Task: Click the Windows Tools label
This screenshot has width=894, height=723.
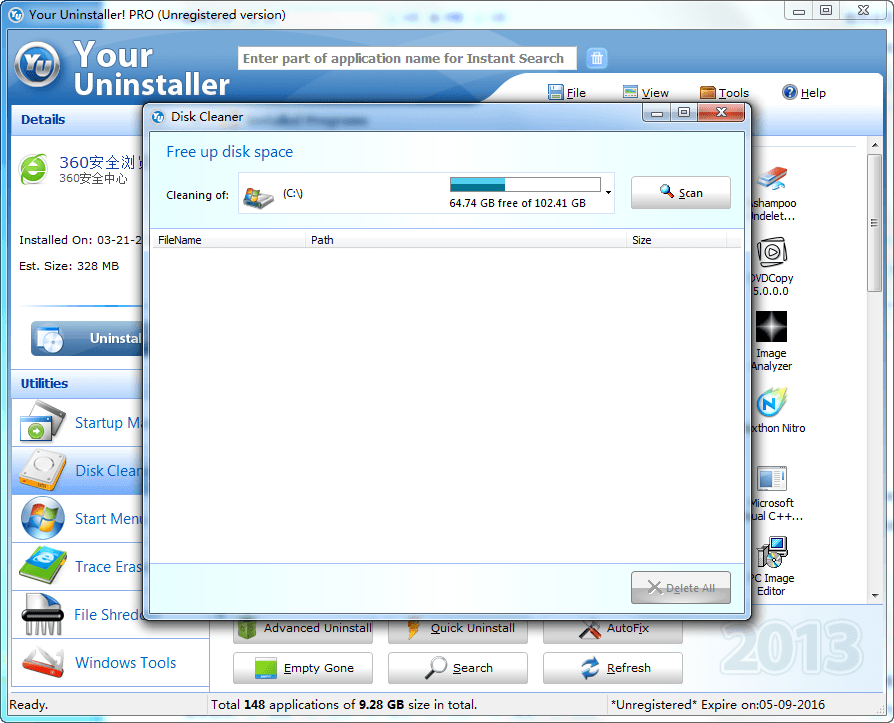Action: pyautogui.click(x=125, y=663)
